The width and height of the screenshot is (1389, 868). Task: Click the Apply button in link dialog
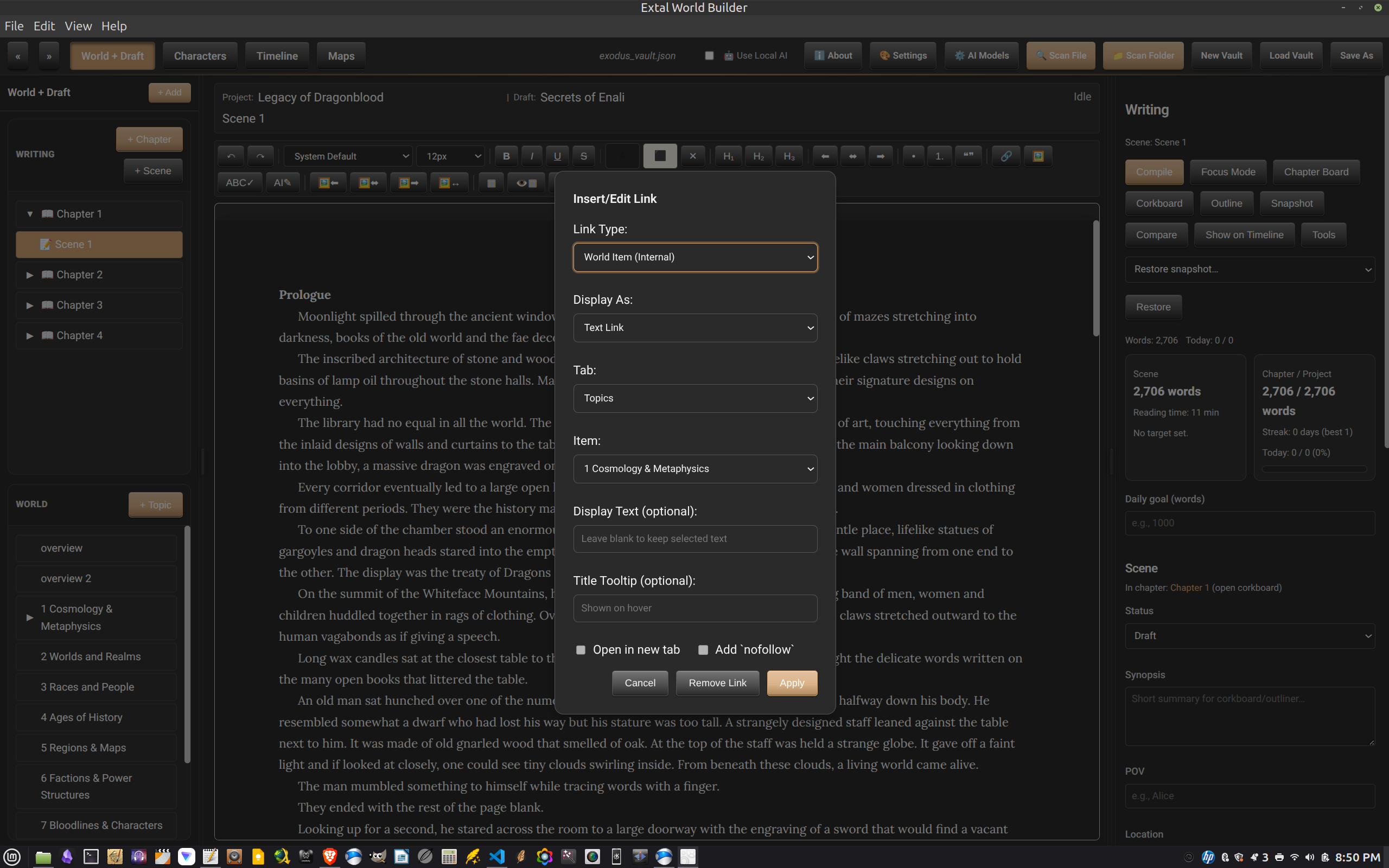[792, 683]
